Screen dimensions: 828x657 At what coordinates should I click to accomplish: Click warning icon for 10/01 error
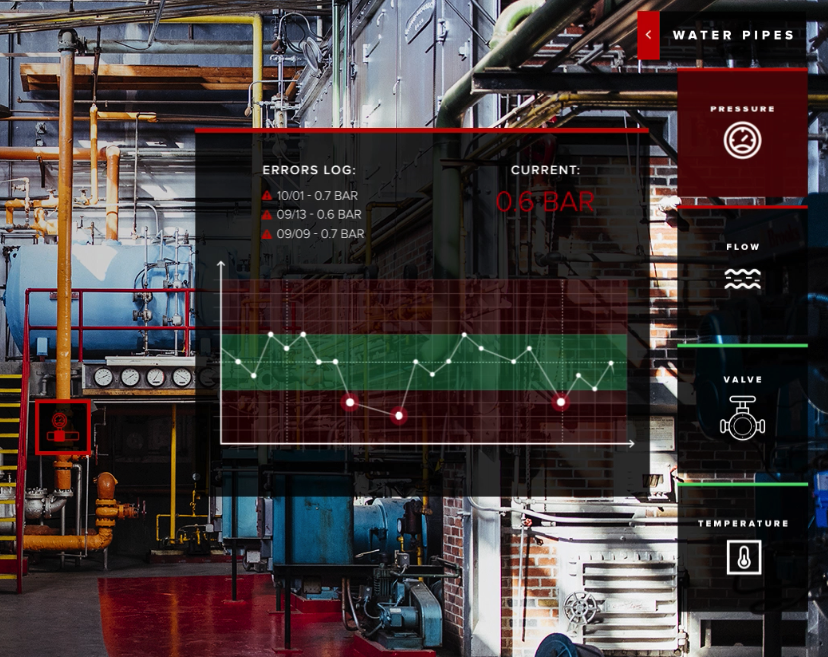point(267,195)
